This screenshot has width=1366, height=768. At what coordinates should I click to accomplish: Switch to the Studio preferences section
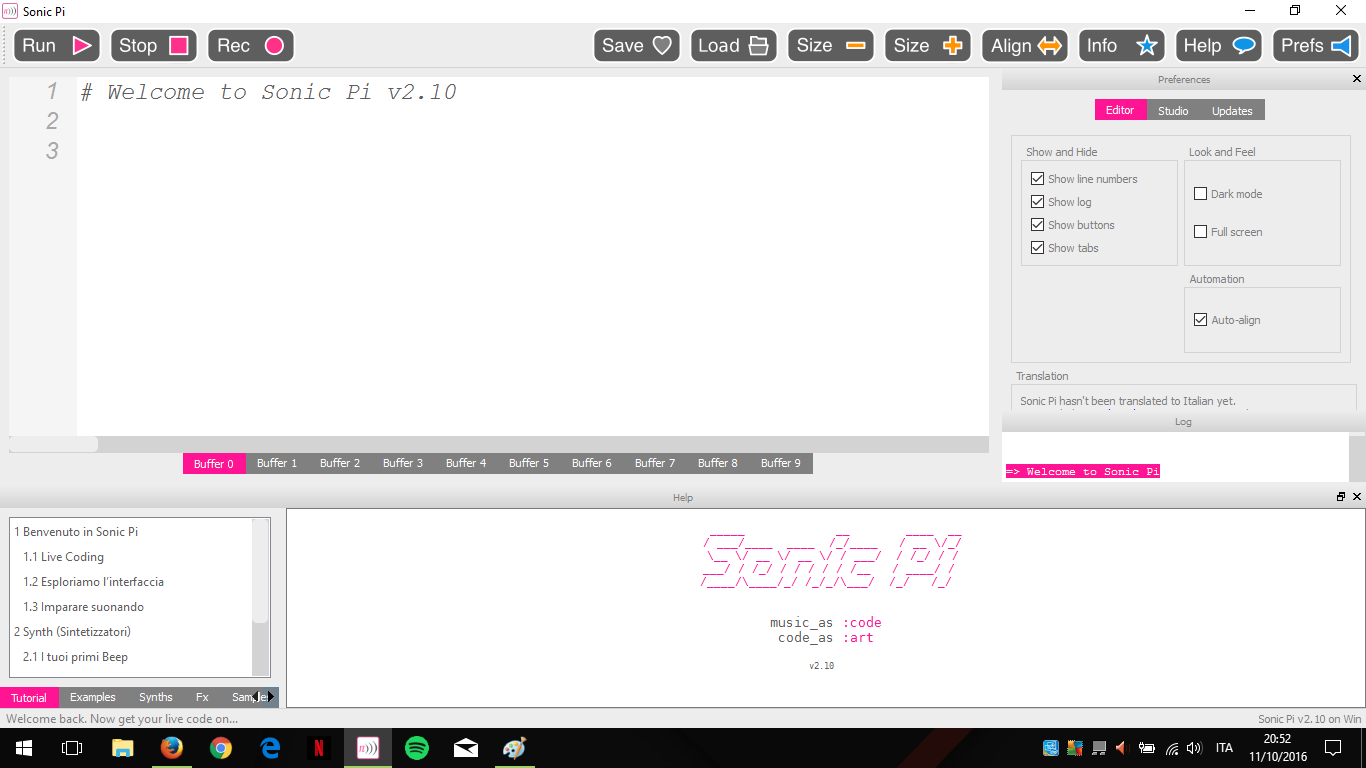pyautogui.click(x=1172, y=110)
